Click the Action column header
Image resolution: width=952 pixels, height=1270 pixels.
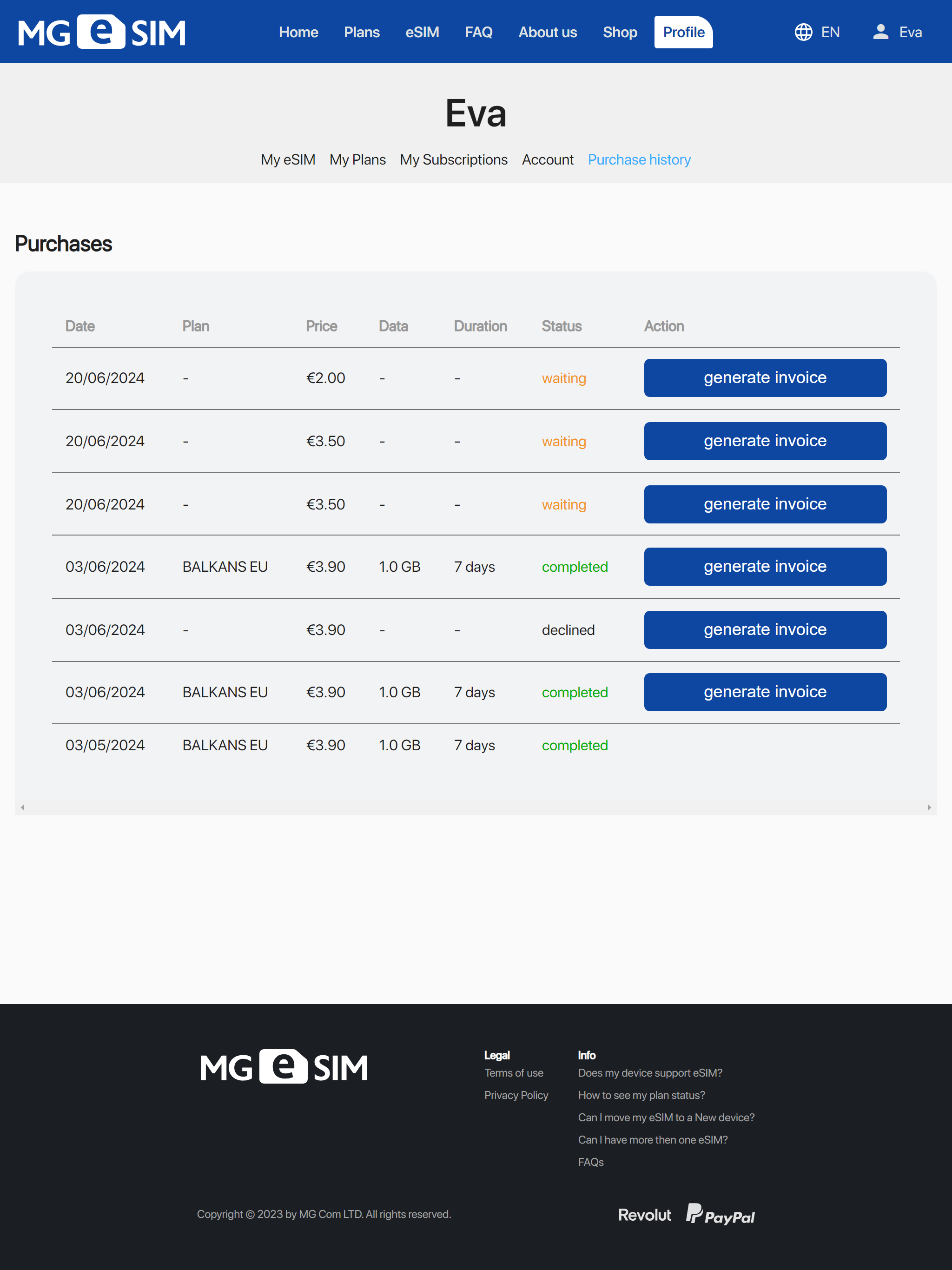click(664, 326)
